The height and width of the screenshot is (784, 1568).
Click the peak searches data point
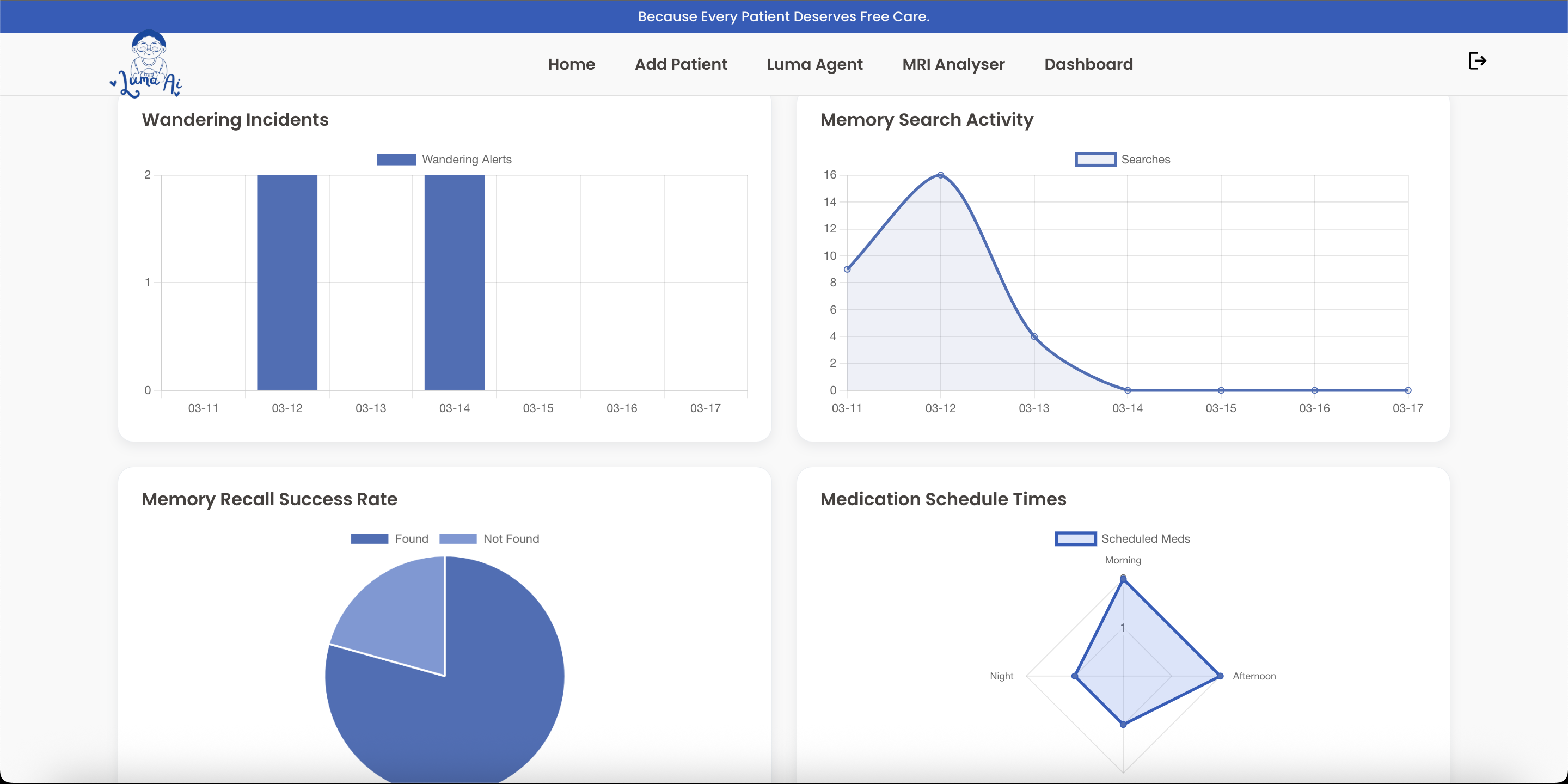[x=940, y=175]
